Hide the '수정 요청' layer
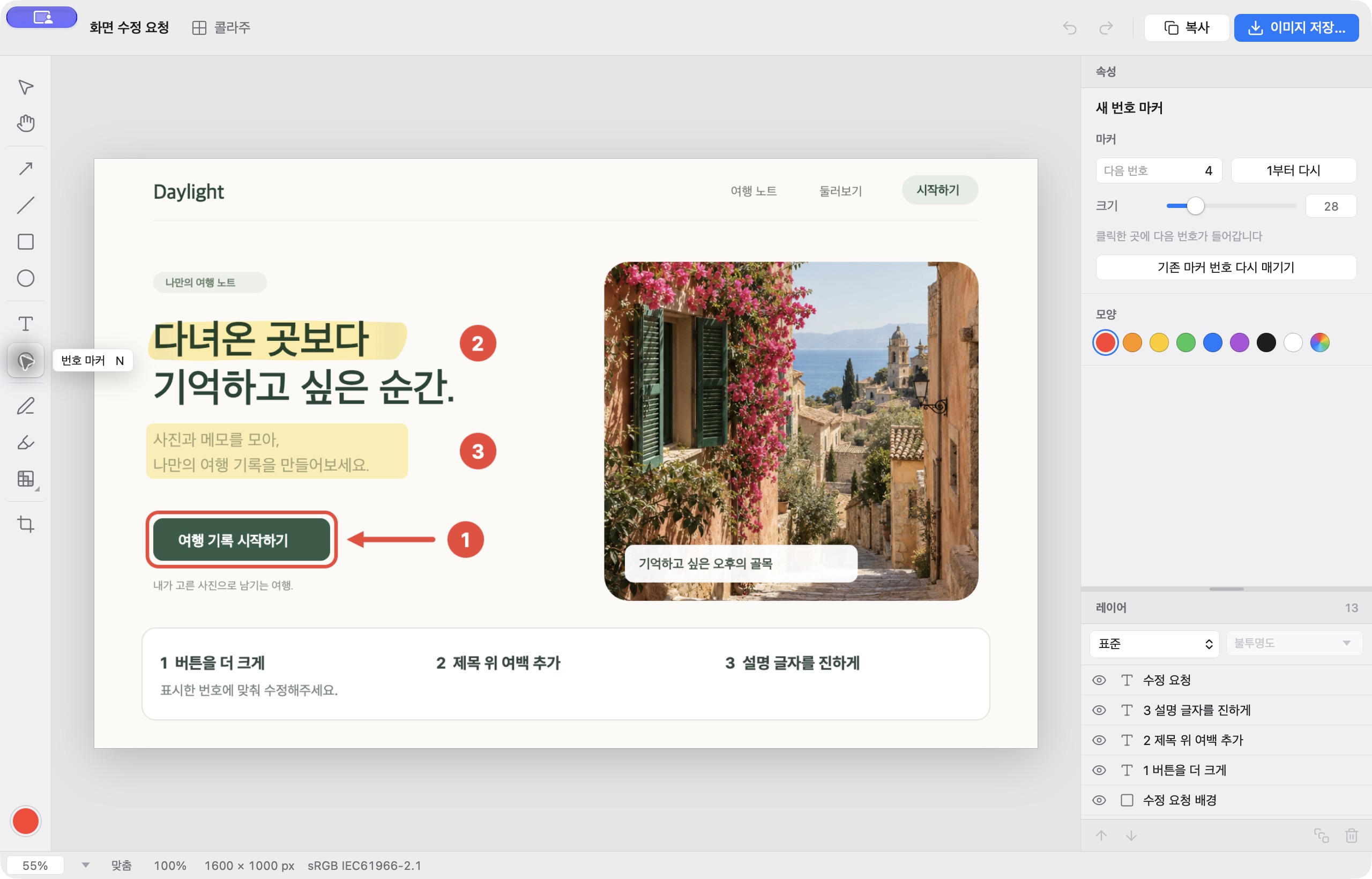 click(x=1099, y=680)
